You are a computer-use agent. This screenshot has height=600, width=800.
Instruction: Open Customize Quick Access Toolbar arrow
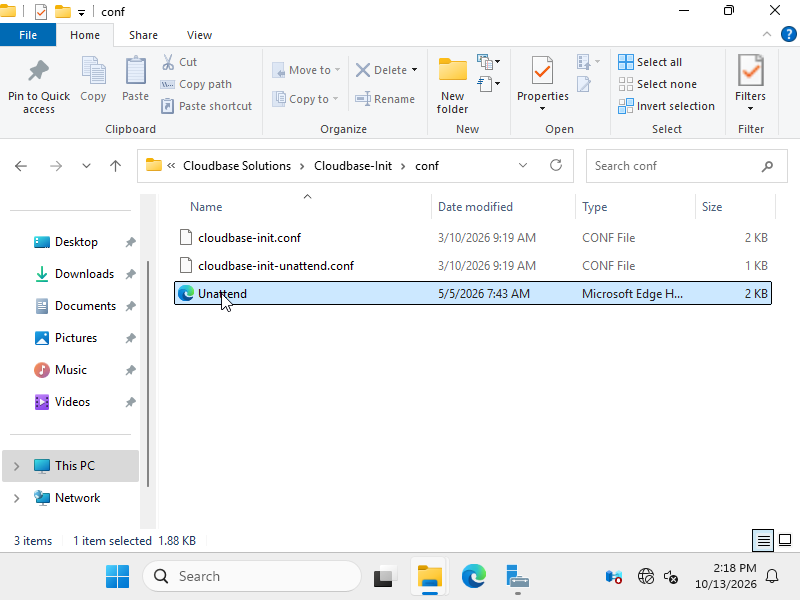[x=81, y=12]
